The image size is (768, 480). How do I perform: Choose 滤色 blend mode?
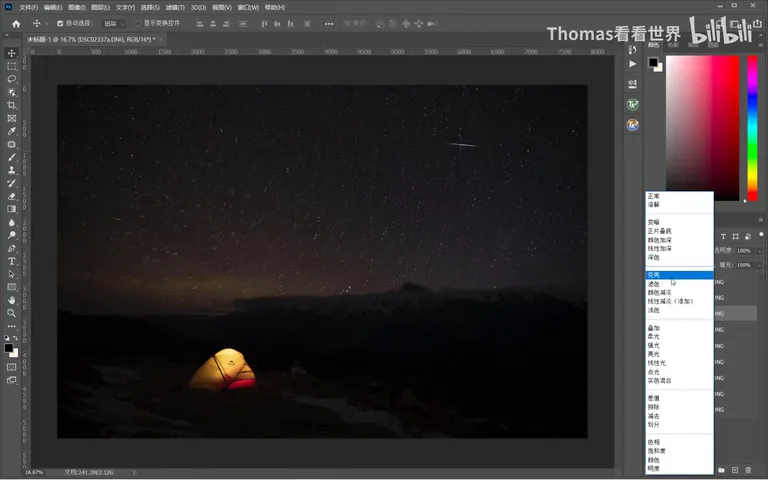coord(653,284)
